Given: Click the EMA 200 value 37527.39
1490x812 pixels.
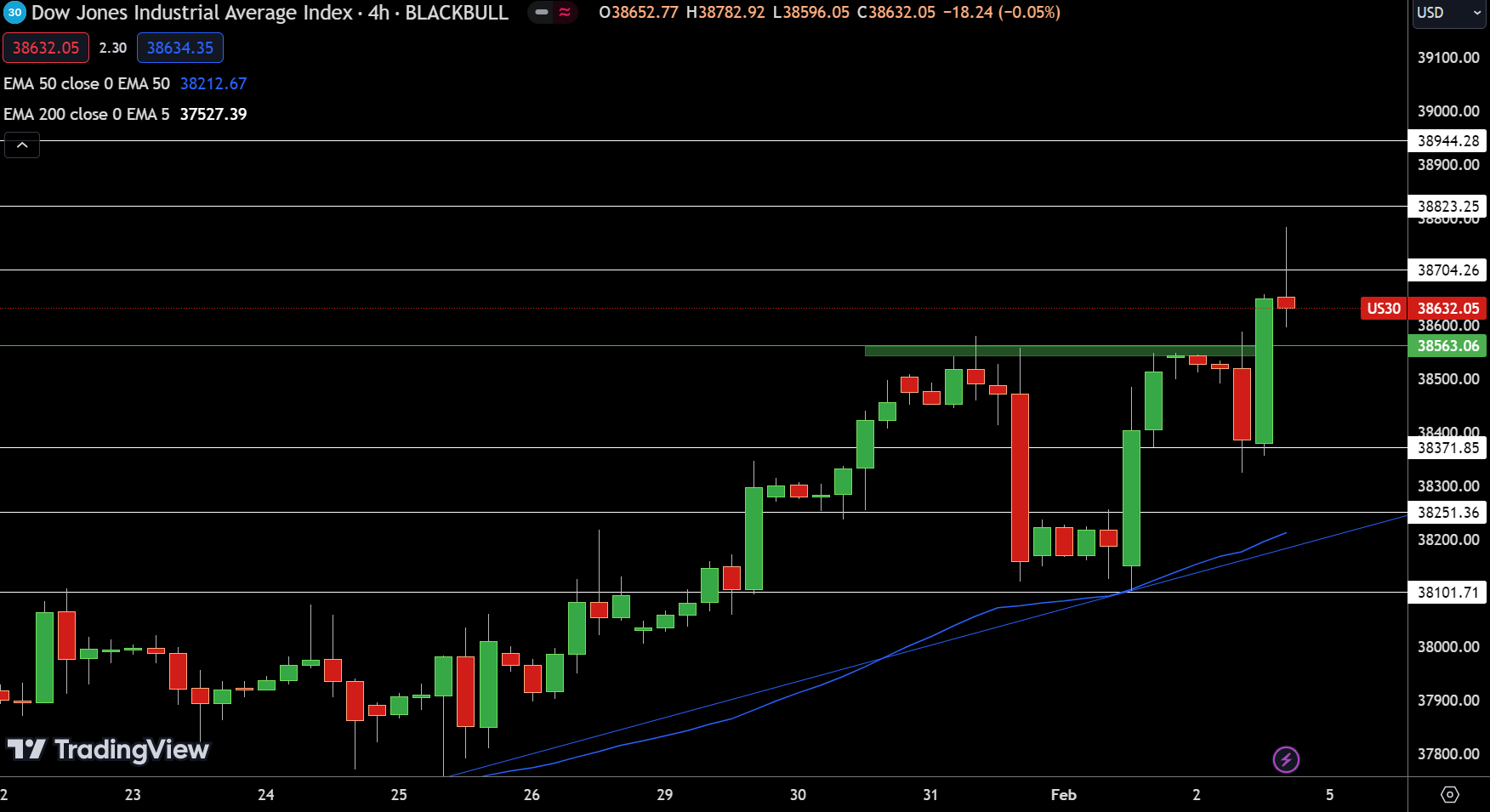Looking at the screenshot, I should (x=213, y=114).
